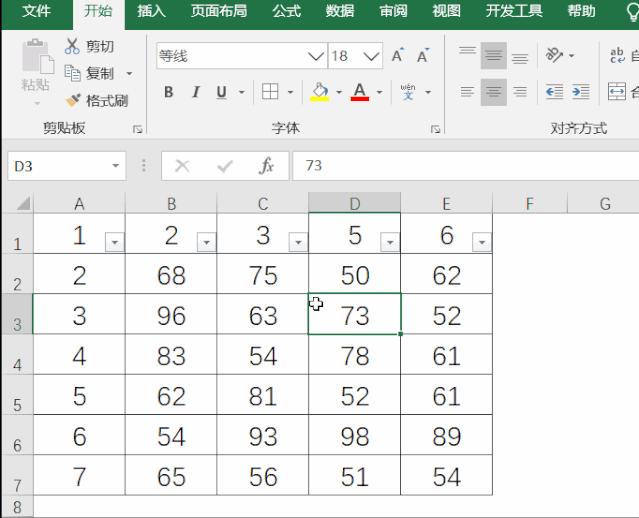Open filter dropdown in cell E1
639x518 pixels.
tap(482, 242)
